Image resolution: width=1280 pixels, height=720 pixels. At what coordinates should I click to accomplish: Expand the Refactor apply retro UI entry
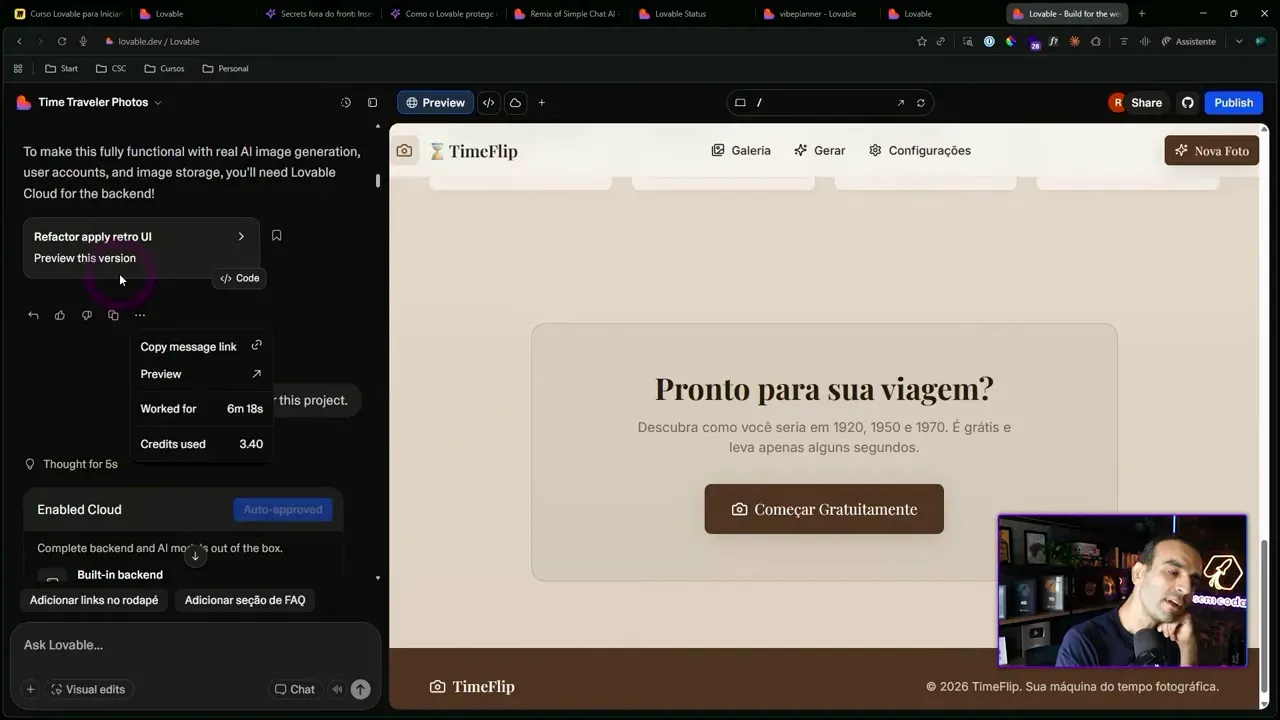click(240, 236)
